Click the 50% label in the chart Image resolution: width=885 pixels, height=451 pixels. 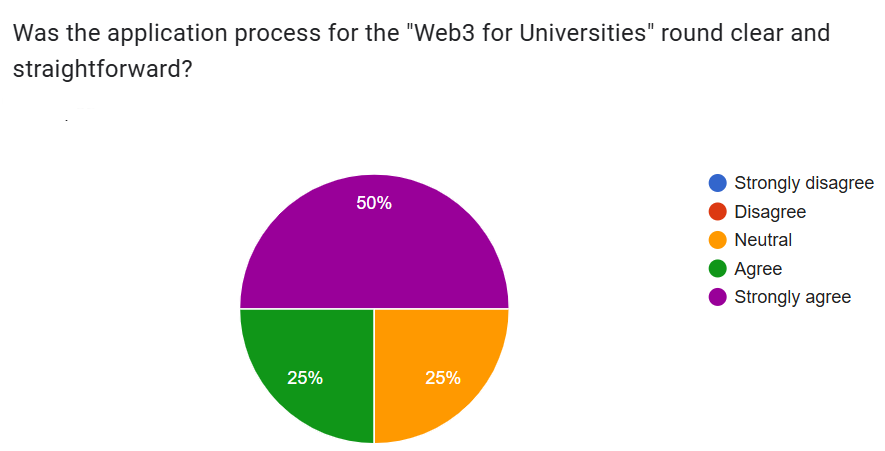(374, 203)
